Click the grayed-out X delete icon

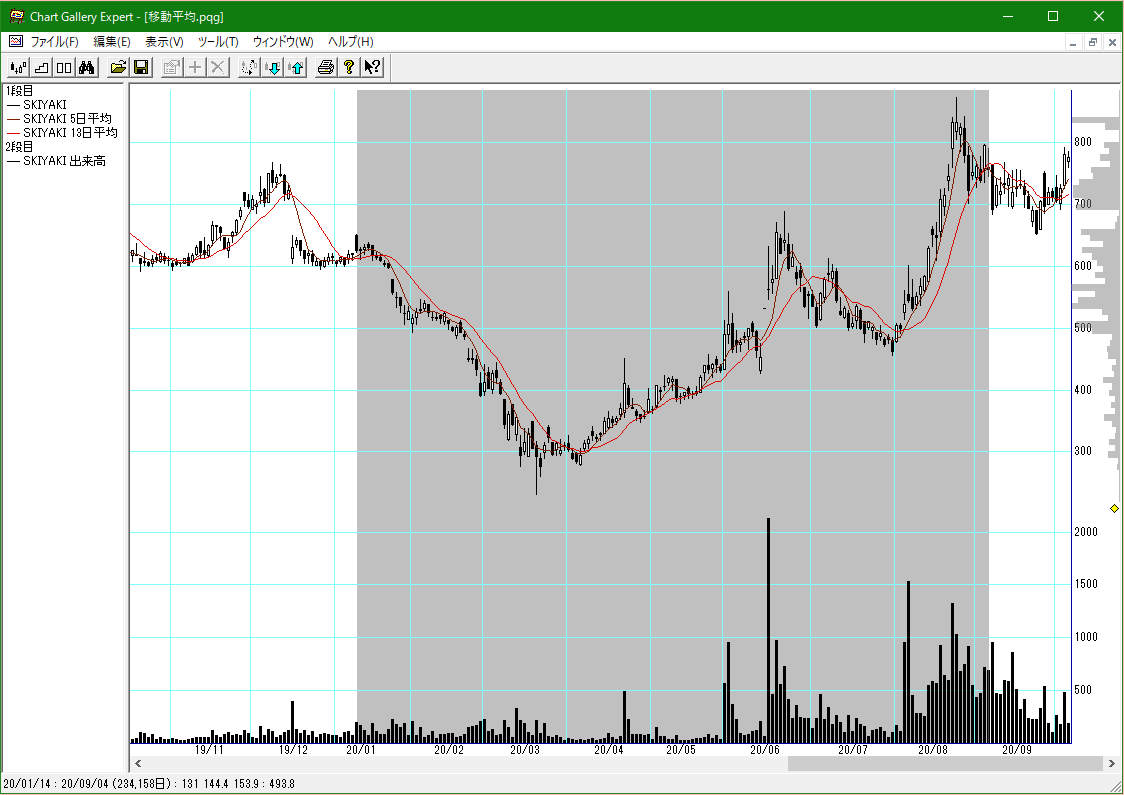point(217,67)
